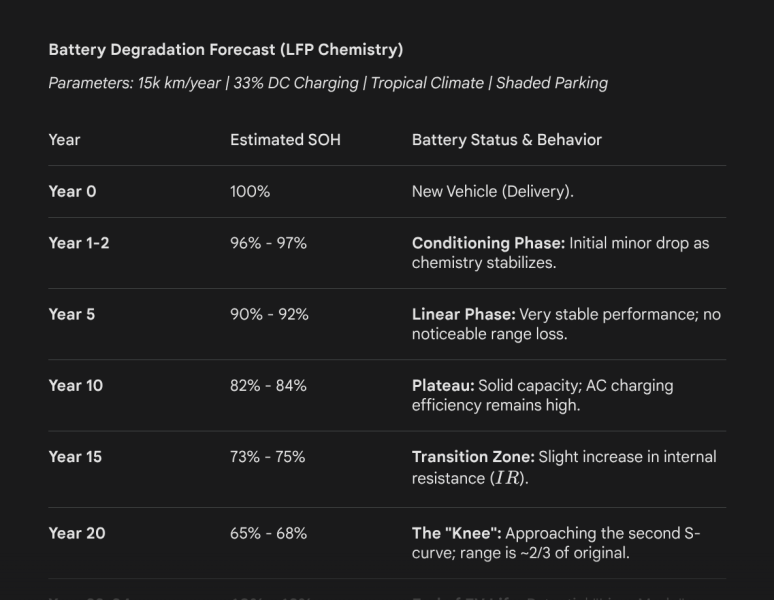Select the 73% - 75% value

(268, 457)
